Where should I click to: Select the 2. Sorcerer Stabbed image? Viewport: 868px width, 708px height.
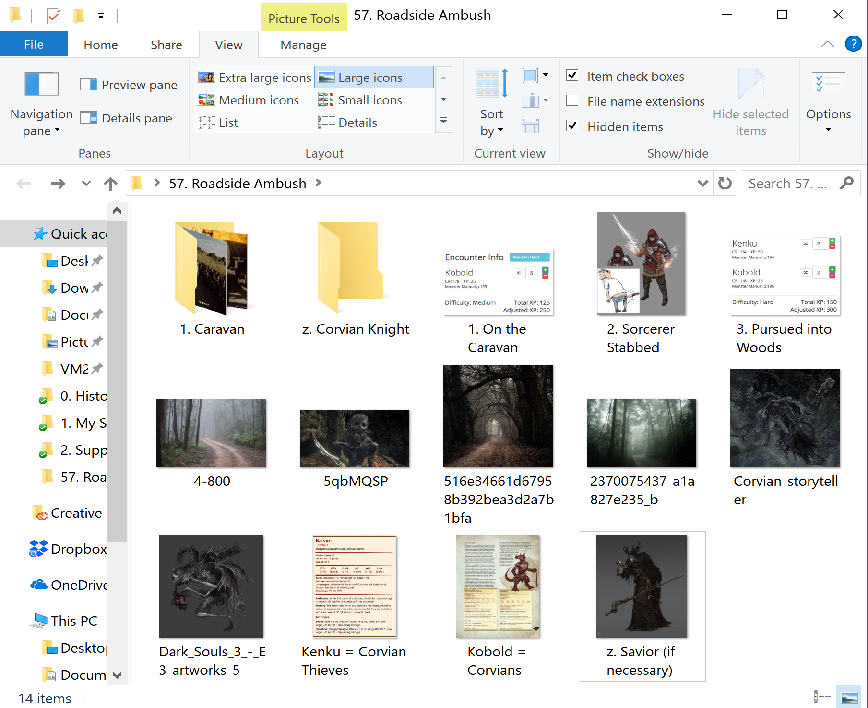click(641, 282)
